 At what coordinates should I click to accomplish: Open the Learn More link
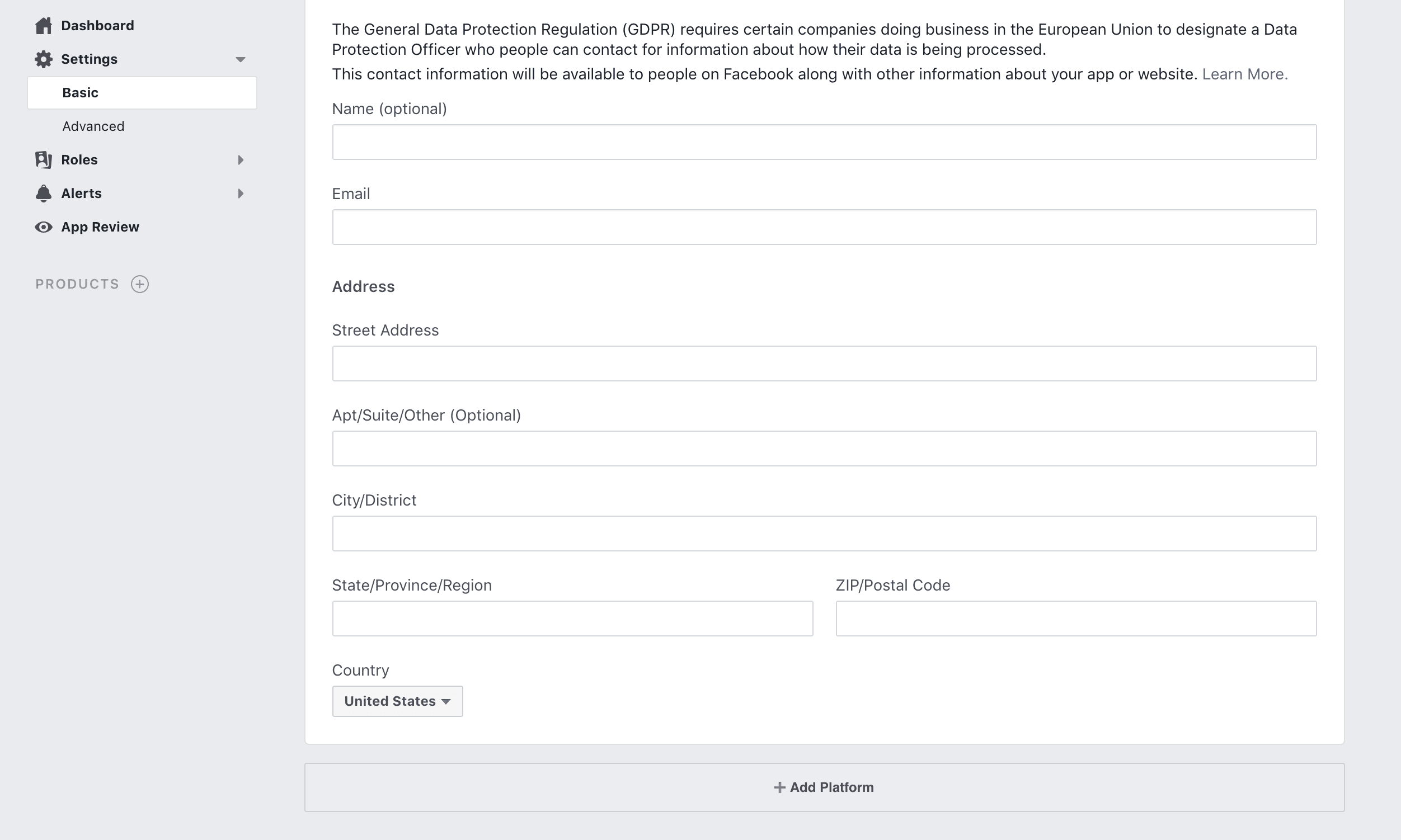(1244, 74)
